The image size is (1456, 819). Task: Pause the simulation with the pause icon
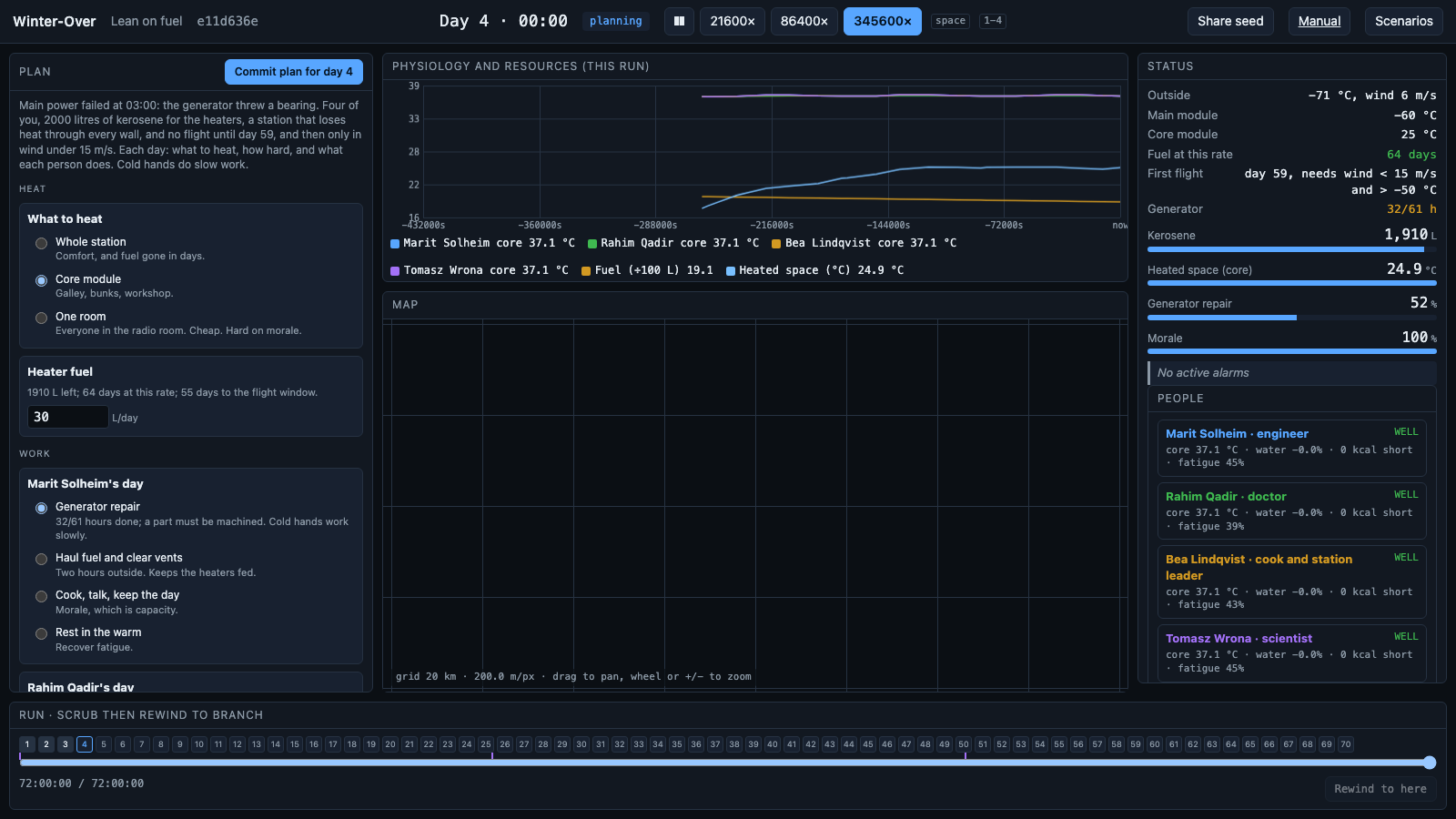pos(679,21)
